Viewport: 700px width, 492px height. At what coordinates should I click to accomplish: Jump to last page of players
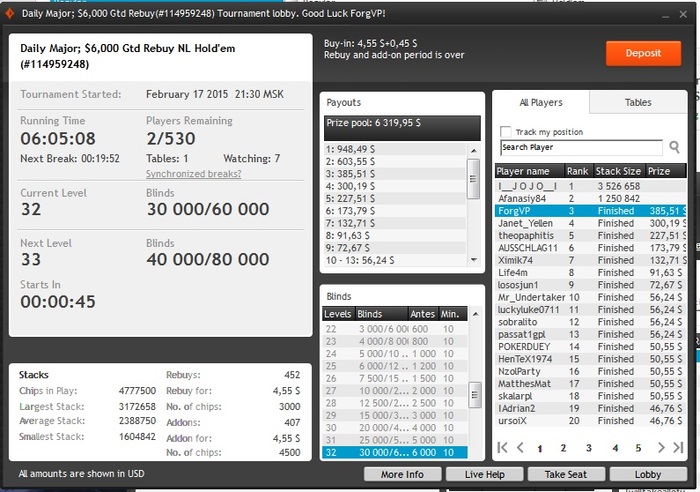678,447
